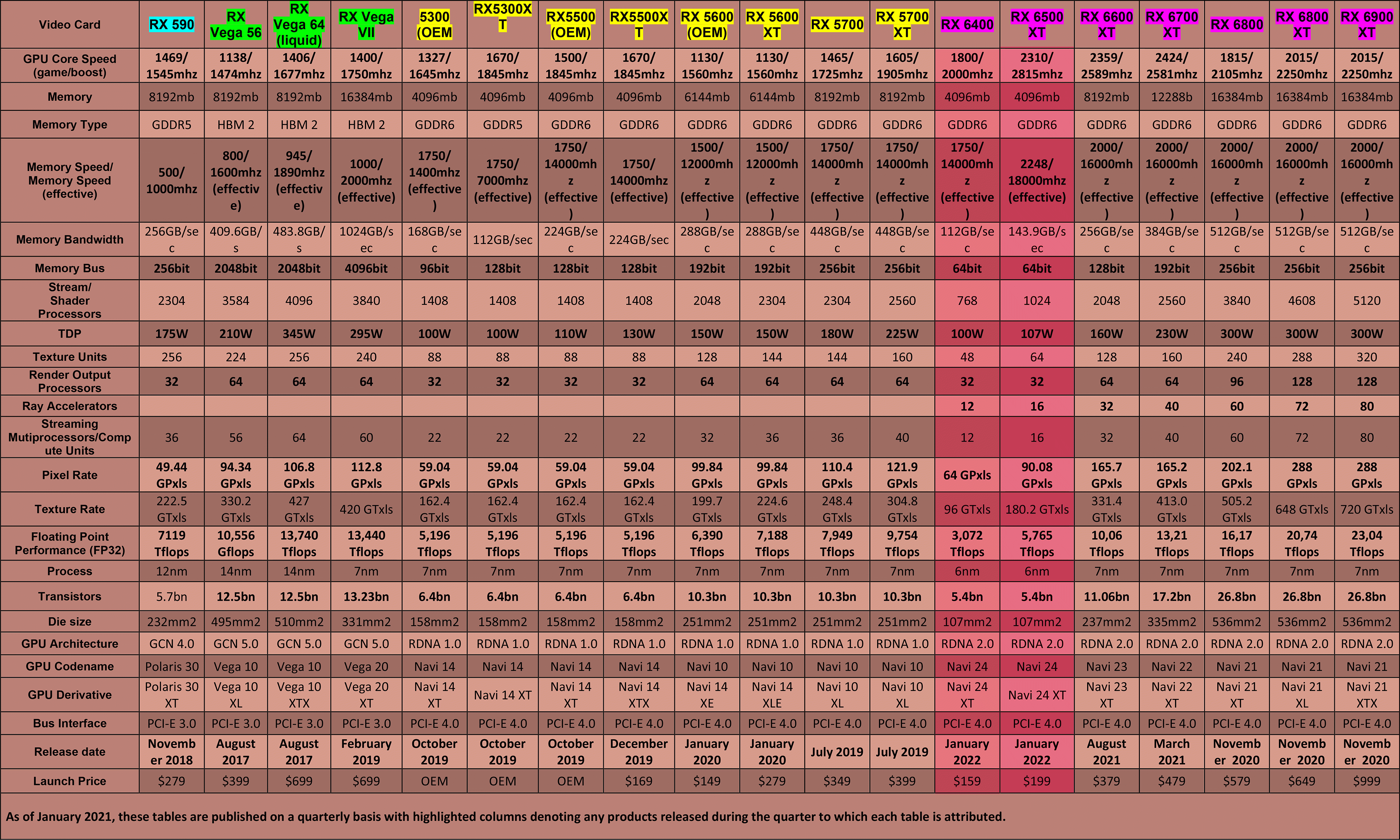Click the RX Vega 56 header cell

pyautogui.click(x=236, y=24)
